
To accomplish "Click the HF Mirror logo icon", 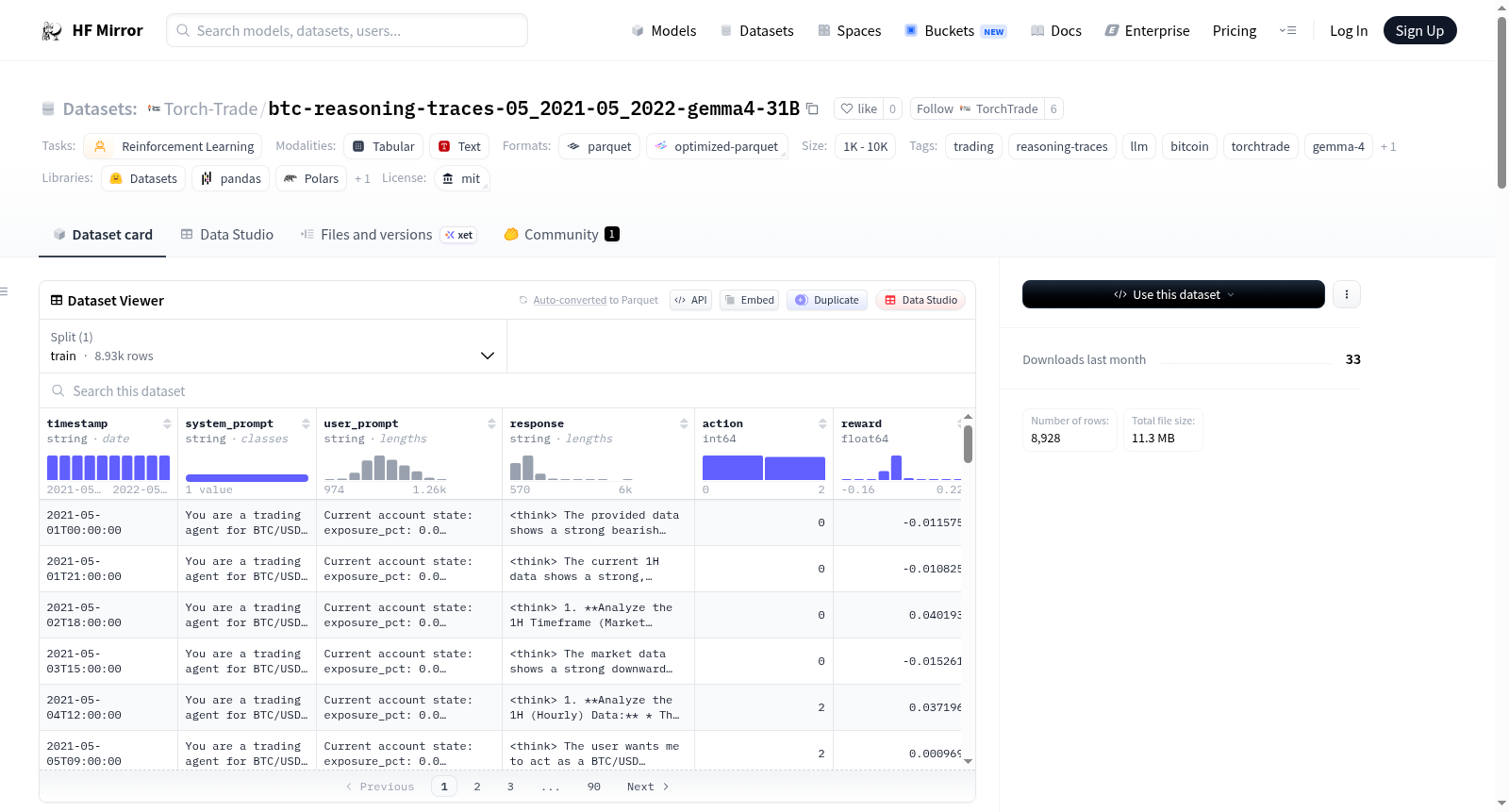I will click(52, 31).
